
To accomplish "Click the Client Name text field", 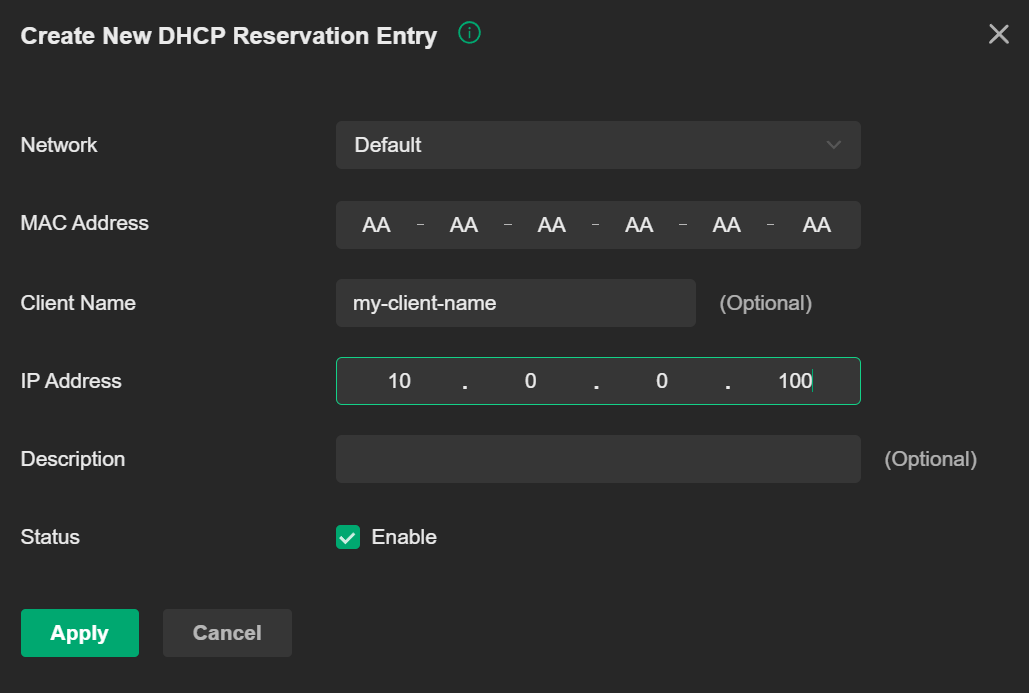I will click(x=515, y=303).
